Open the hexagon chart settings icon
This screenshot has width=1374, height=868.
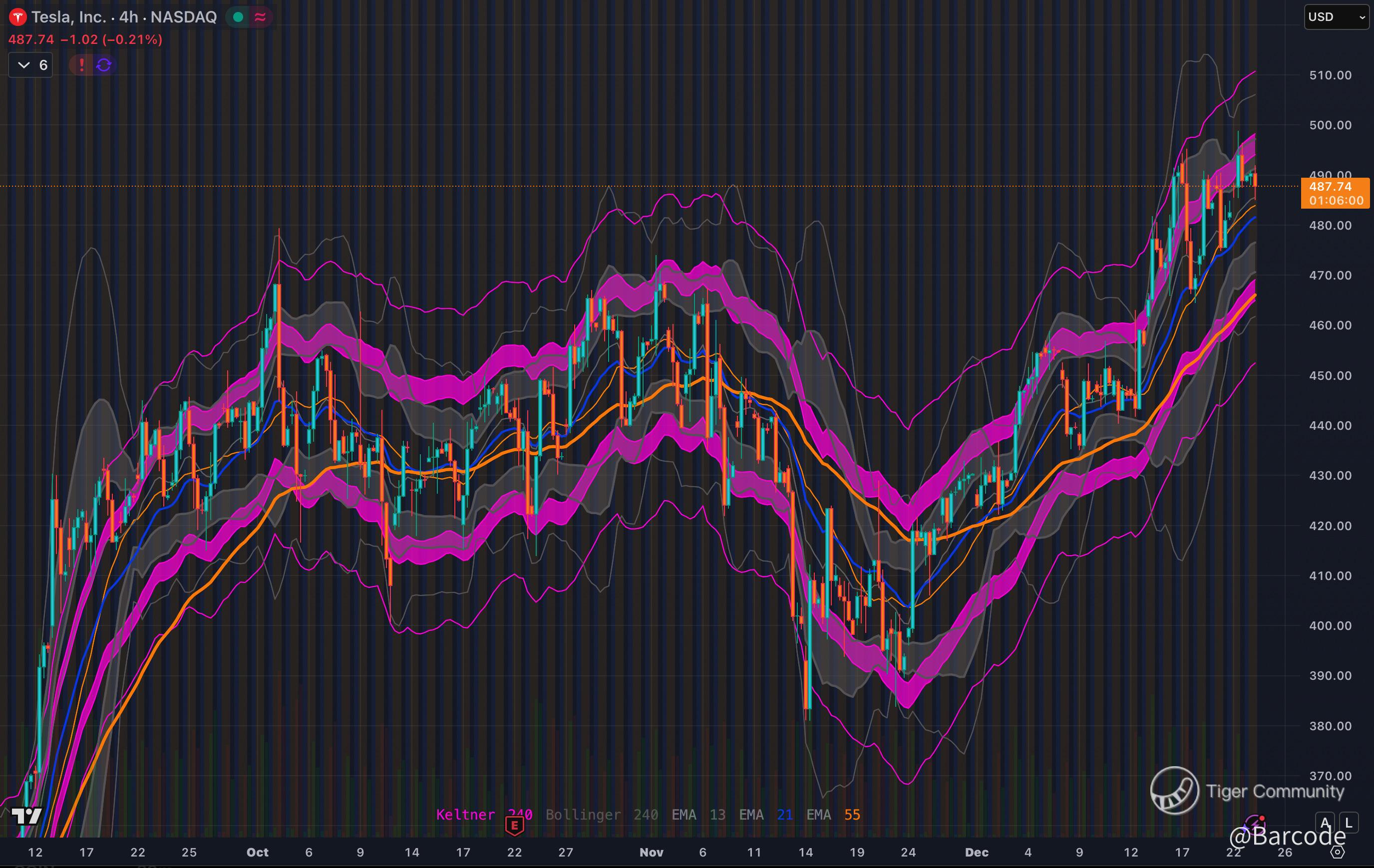click(x=1338, y=852)
